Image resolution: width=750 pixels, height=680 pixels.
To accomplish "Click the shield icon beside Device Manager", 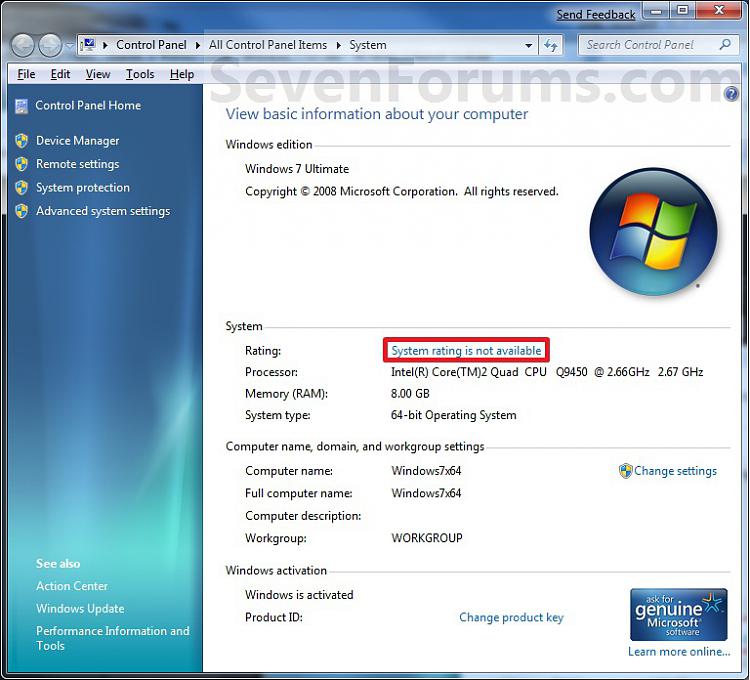I will [x=21, y=141].
